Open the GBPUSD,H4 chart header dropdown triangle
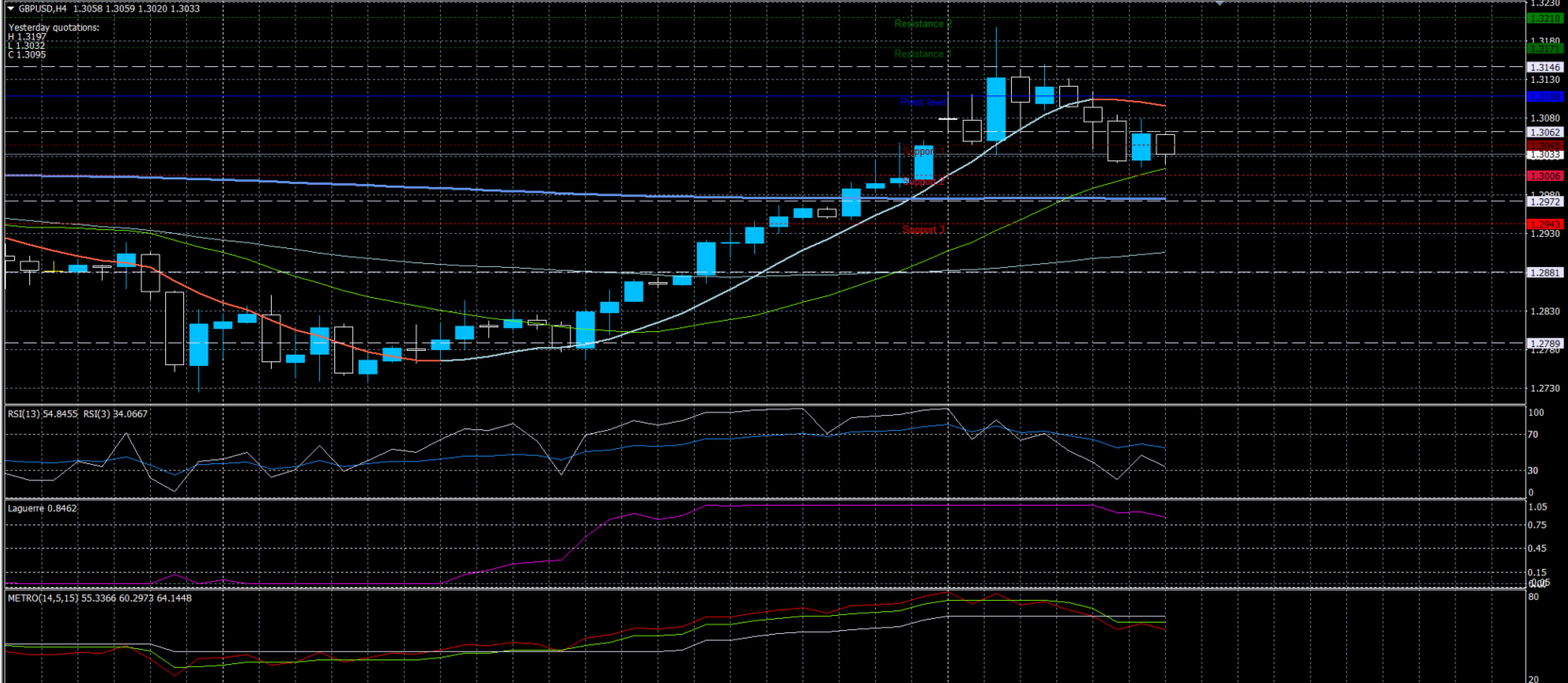The height and width of the screenshot is (683, 1568). tap(11, 8)
